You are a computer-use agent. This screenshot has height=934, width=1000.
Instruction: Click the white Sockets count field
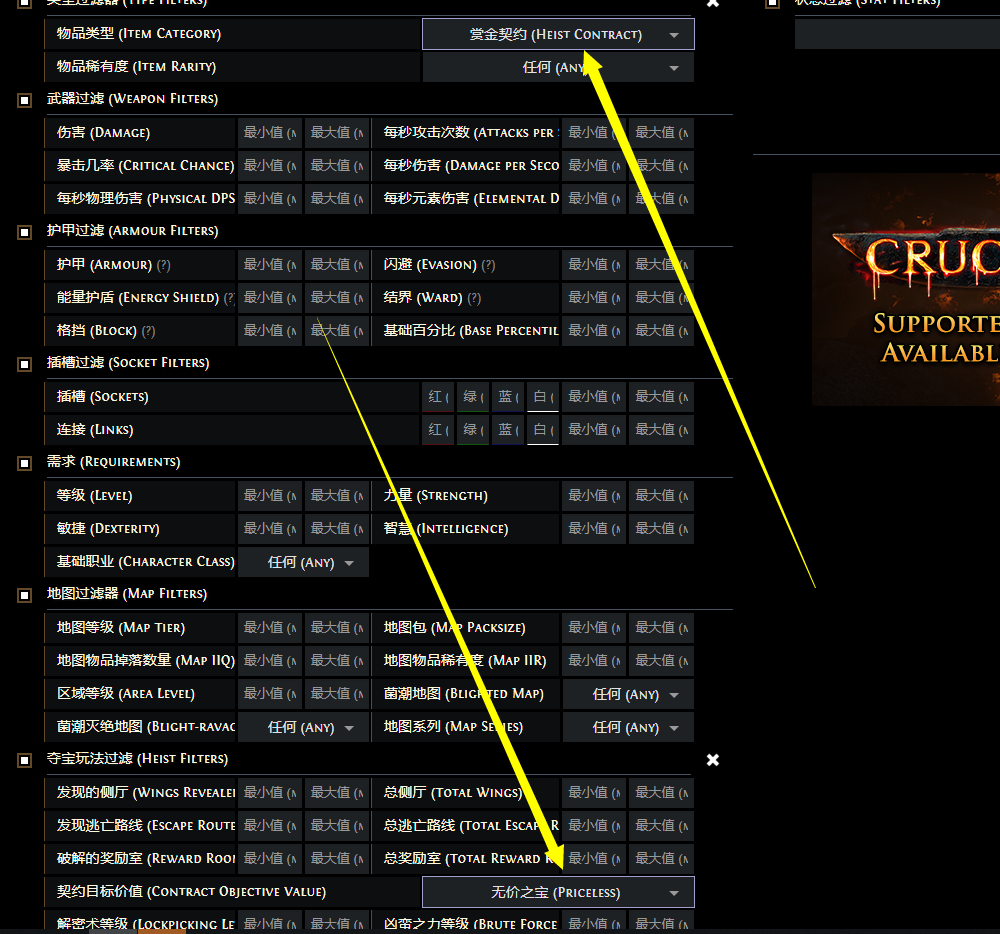[x=543, y=397]
